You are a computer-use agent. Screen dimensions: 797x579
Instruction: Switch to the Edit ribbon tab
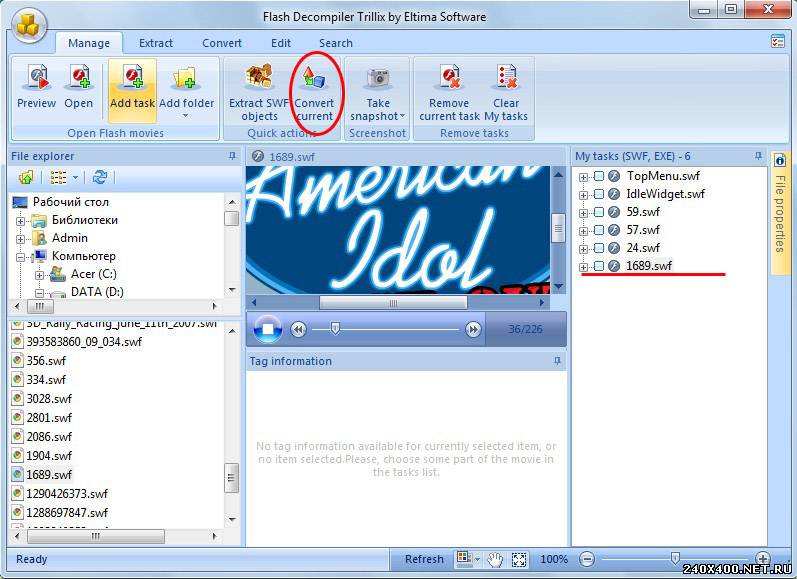coord(281,43)
